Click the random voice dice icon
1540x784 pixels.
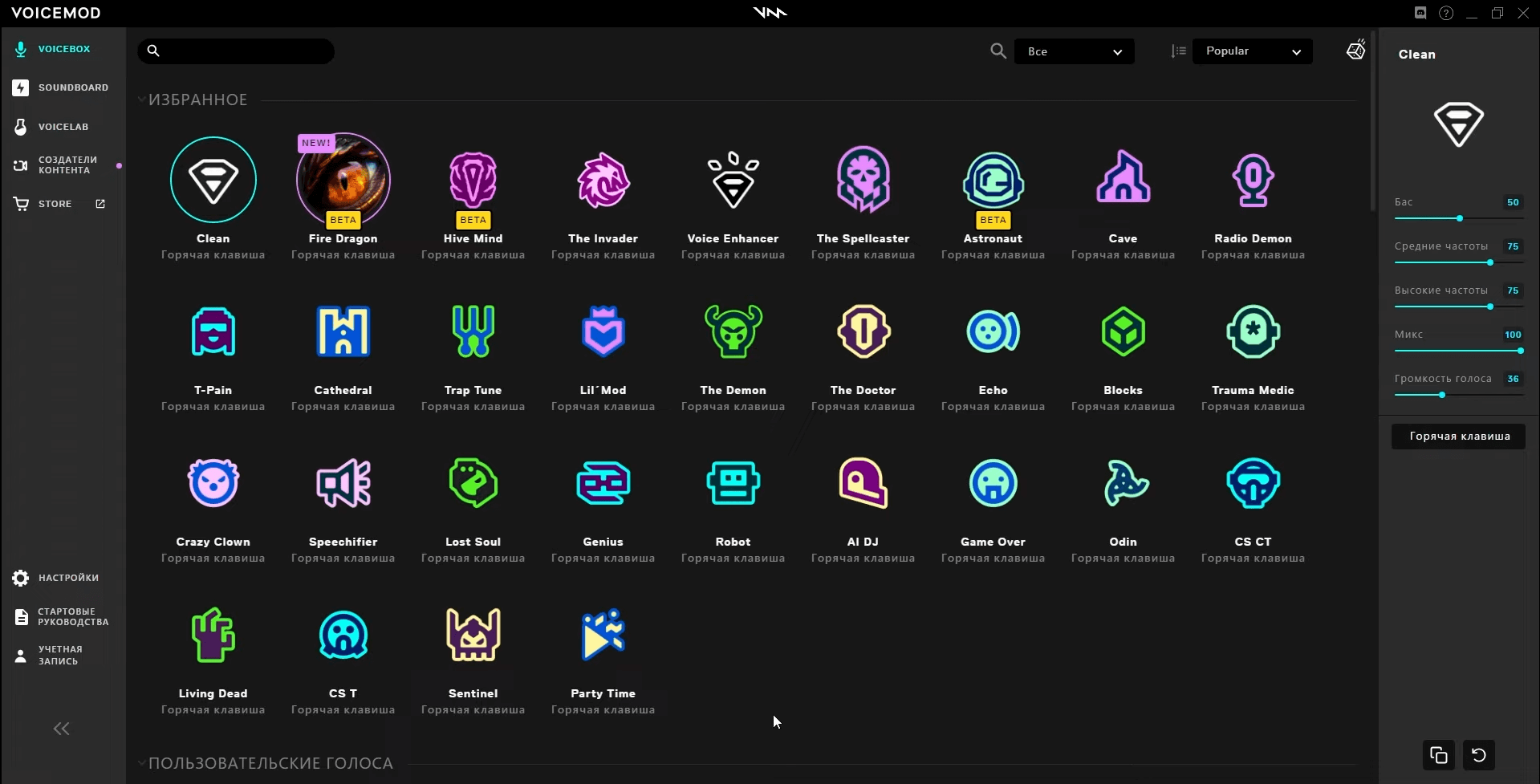click(1355, 51)
